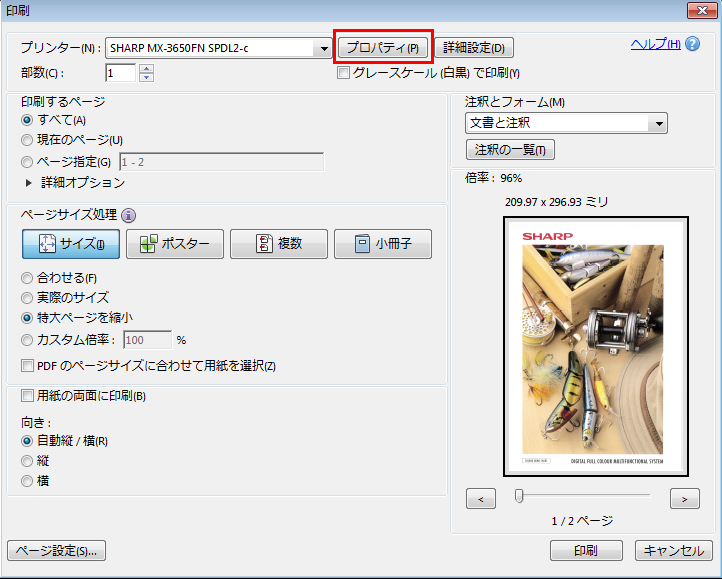Click the page range text field
Viewport: 722px width, 579px height.
tap(221, 162)
